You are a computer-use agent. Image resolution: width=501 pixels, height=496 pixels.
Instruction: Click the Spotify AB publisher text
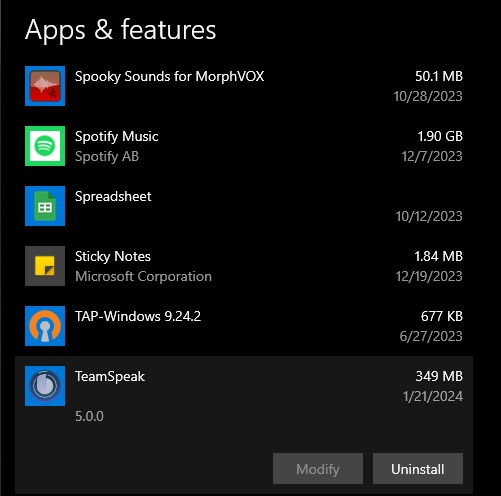pos(107,157)
